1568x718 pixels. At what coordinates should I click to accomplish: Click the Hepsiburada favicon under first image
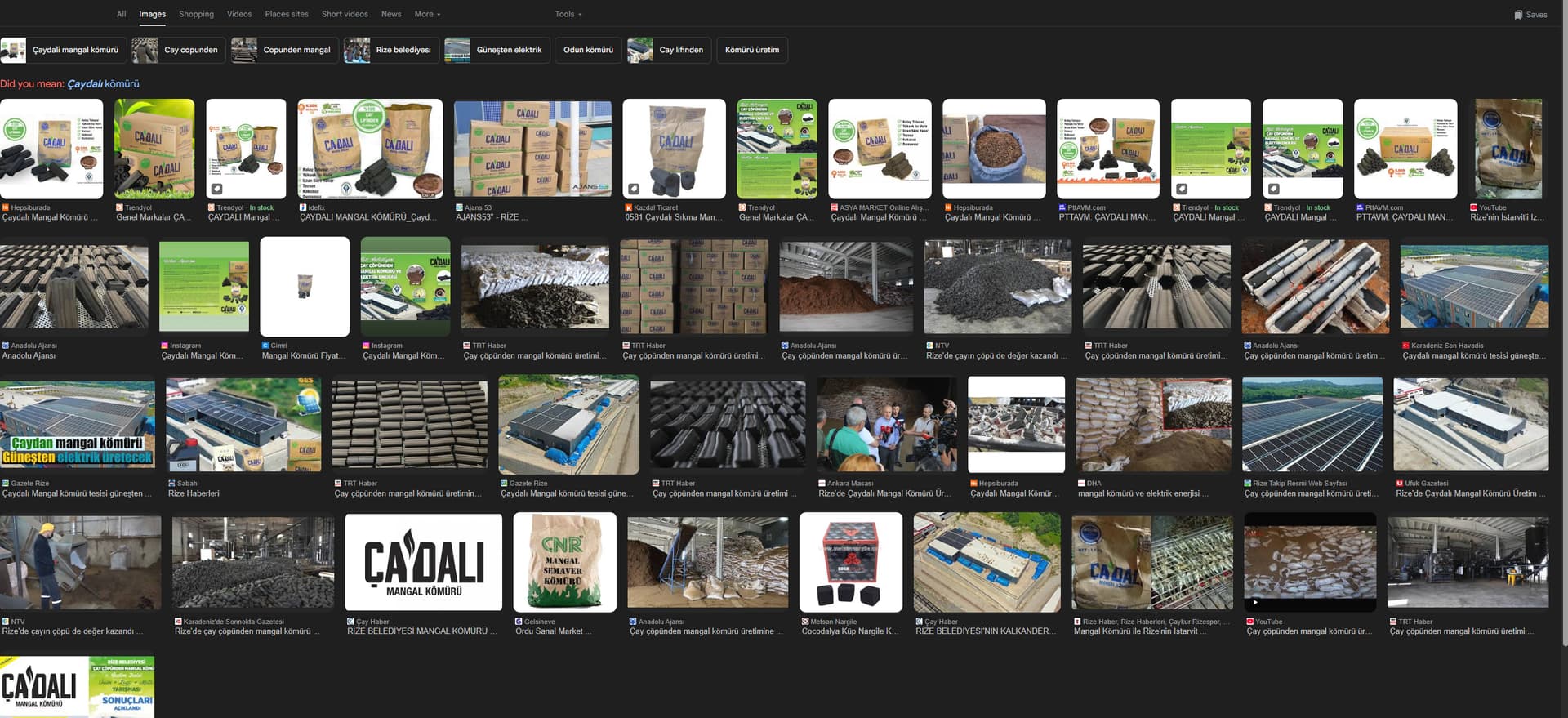[x=6, y=207]
